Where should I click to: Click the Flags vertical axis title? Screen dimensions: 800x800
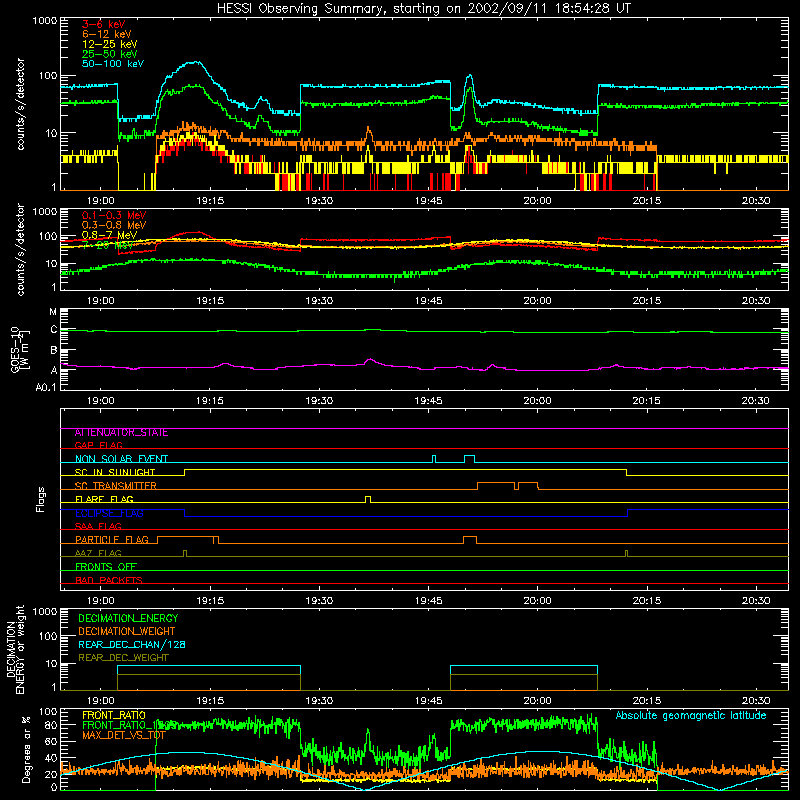[x=41, y=500]
